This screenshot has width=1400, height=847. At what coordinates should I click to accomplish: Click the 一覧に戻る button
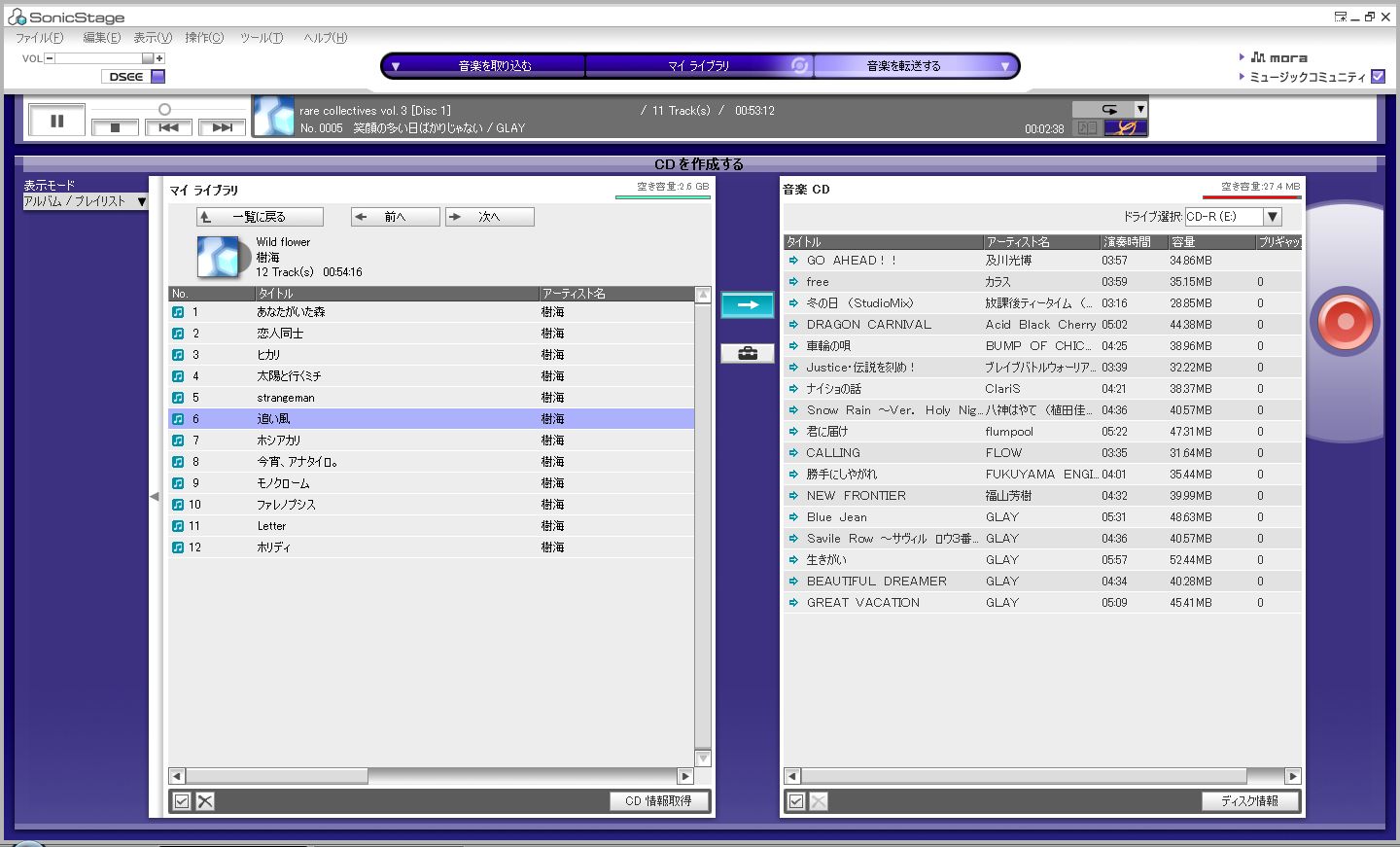pos(260,217)
